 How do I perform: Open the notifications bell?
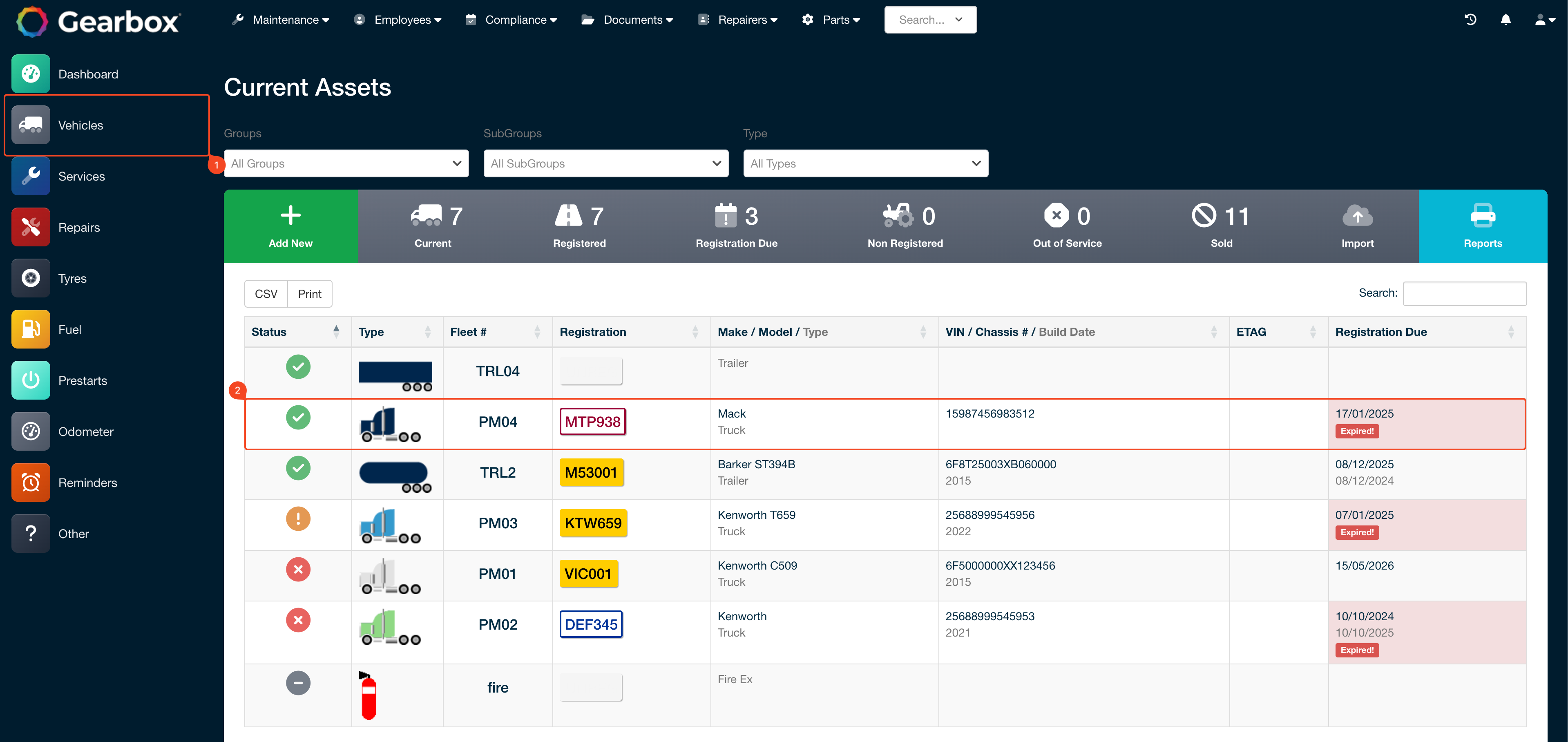pyautogui.click(x=1505, y=20)
